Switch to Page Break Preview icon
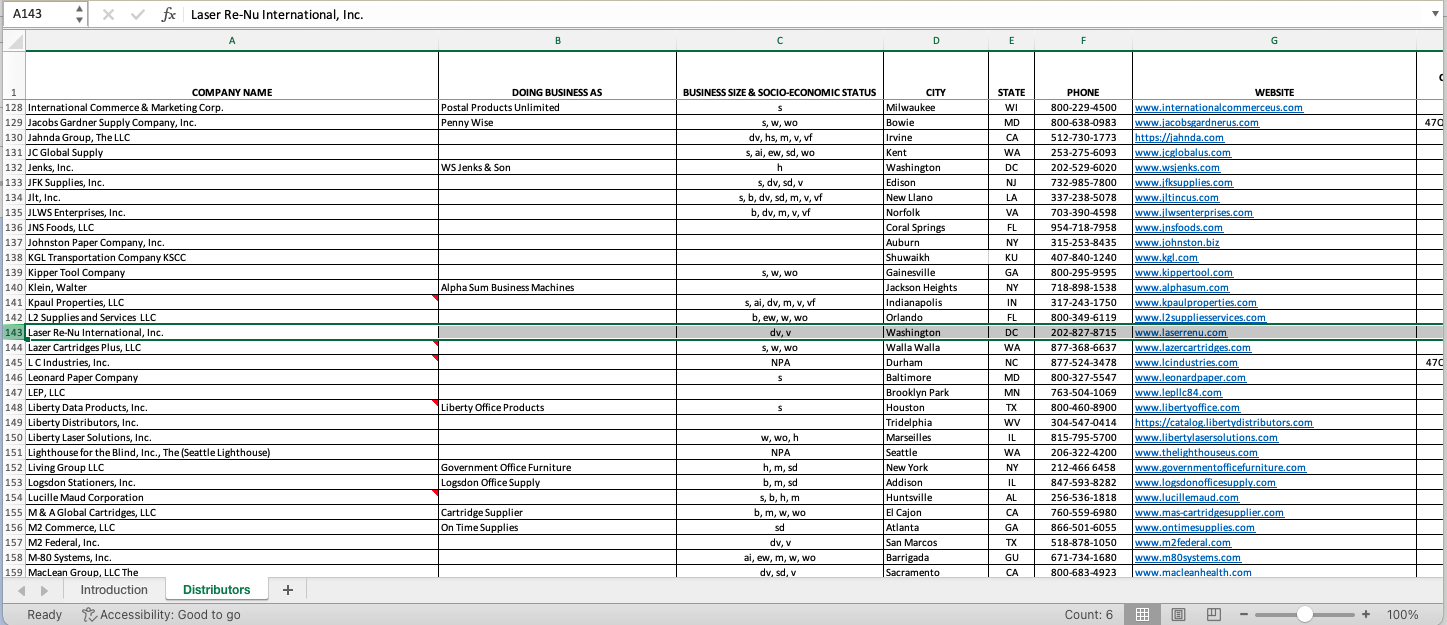Viewport: 1447px width, 625px height. [1214, 615]
